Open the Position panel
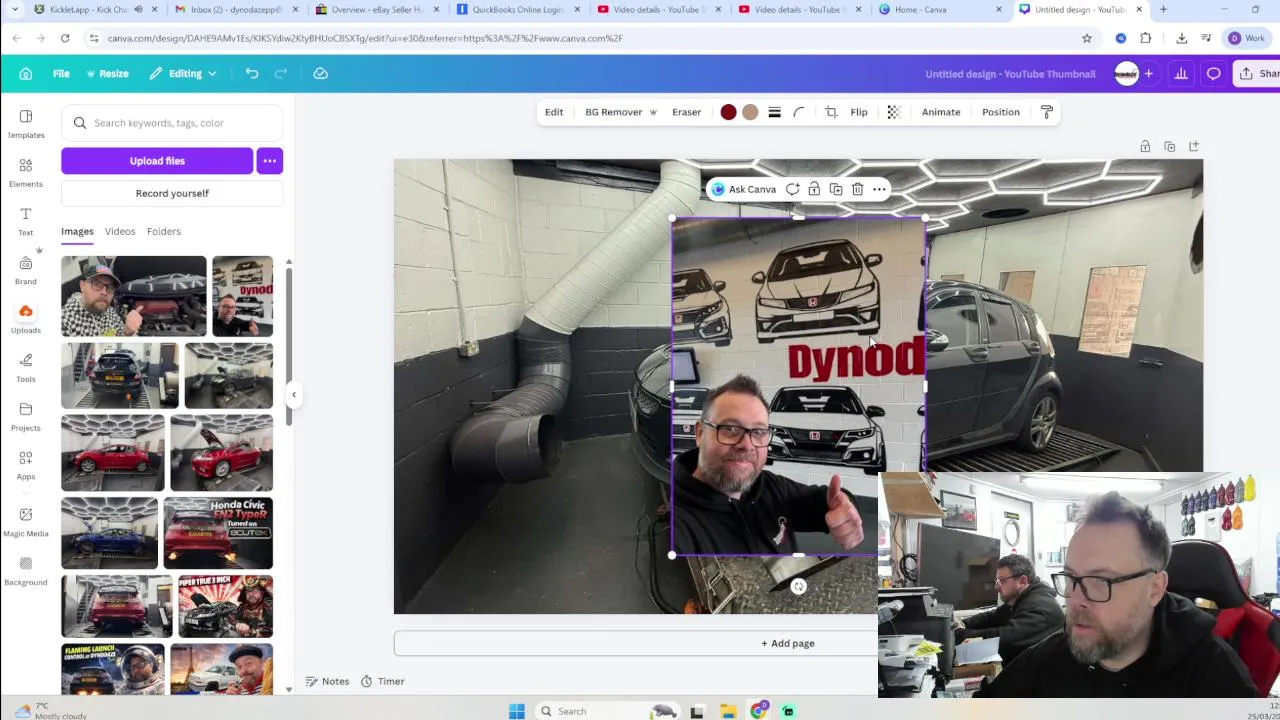 pyautogui.click(x=1001, y=112)
